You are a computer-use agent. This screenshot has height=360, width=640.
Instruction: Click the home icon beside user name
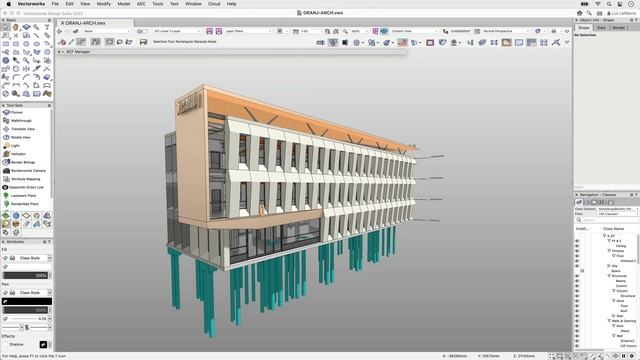(x=579, y=13)
